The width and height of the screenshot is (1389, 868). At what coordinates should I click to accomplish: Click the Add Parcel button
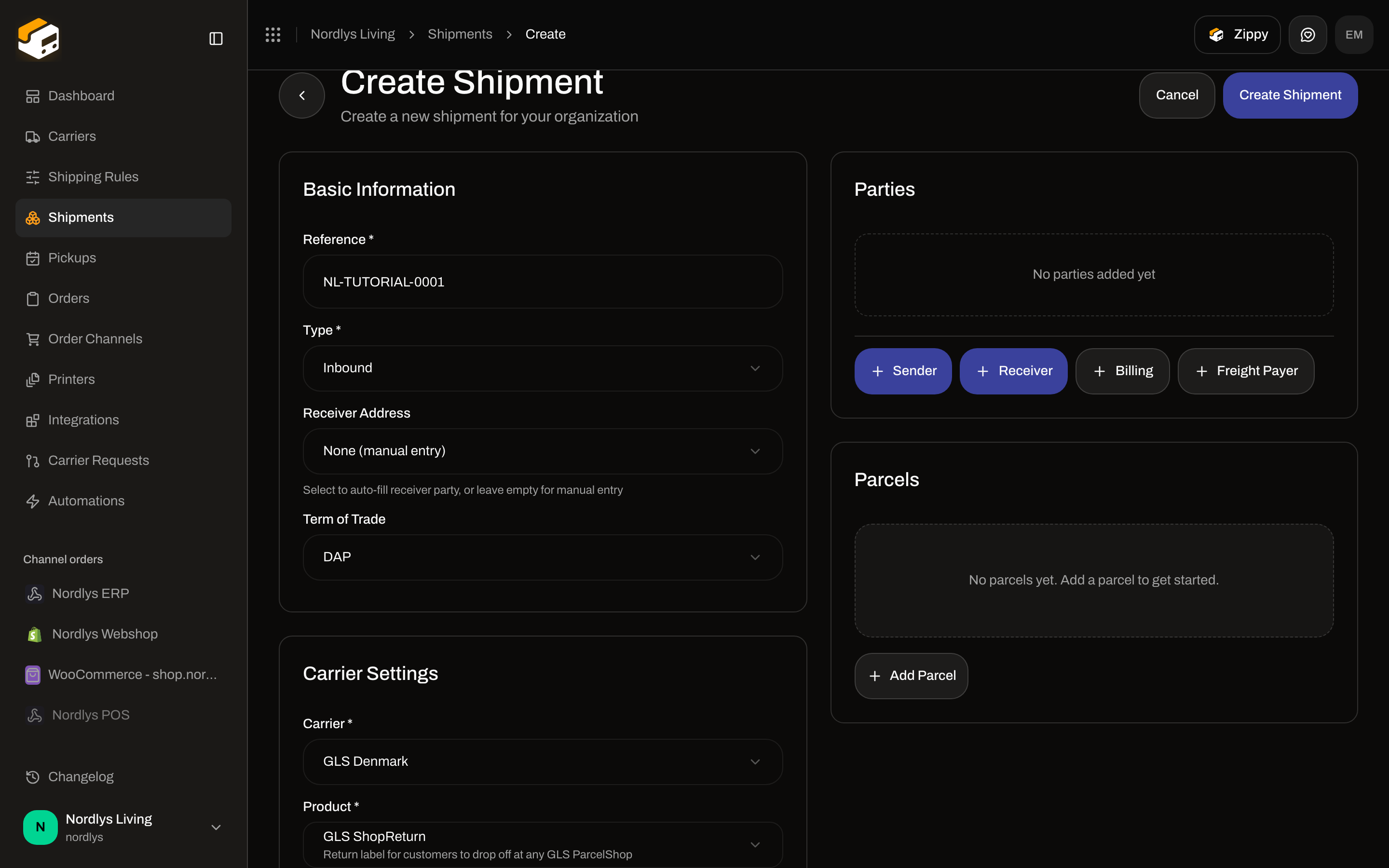coord(911,676)
